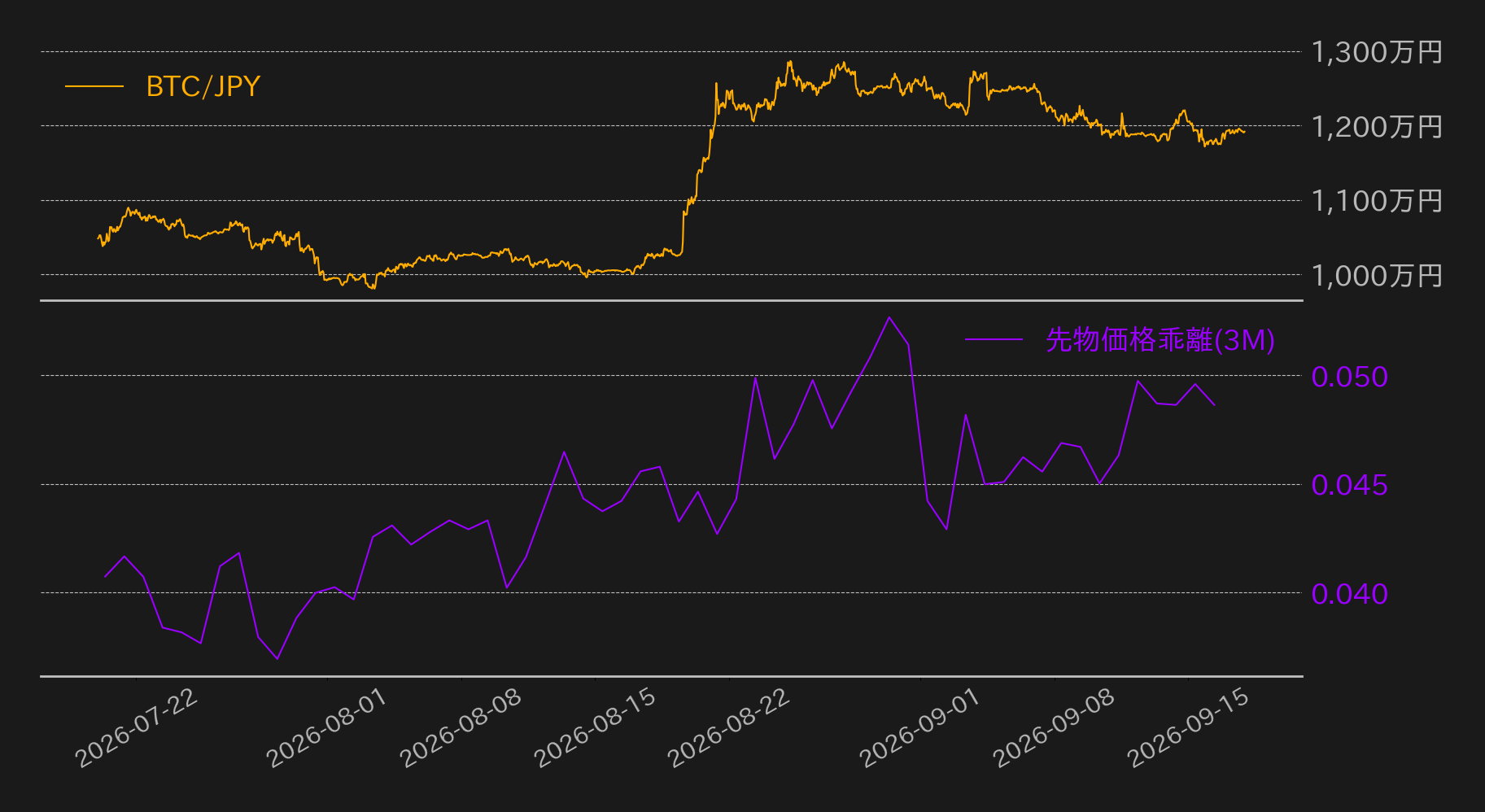1485x812 pixels.
Task: Click the highest peak of the purple line
Action: (x=889, y=317)
